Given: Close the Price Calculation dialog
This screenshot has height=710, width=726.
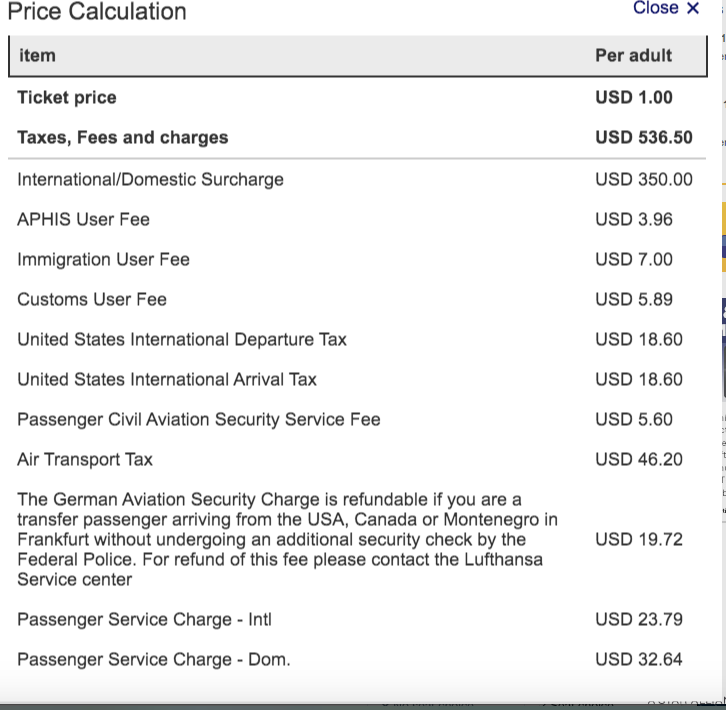Looking at the screenshot, I should point(666,8).
